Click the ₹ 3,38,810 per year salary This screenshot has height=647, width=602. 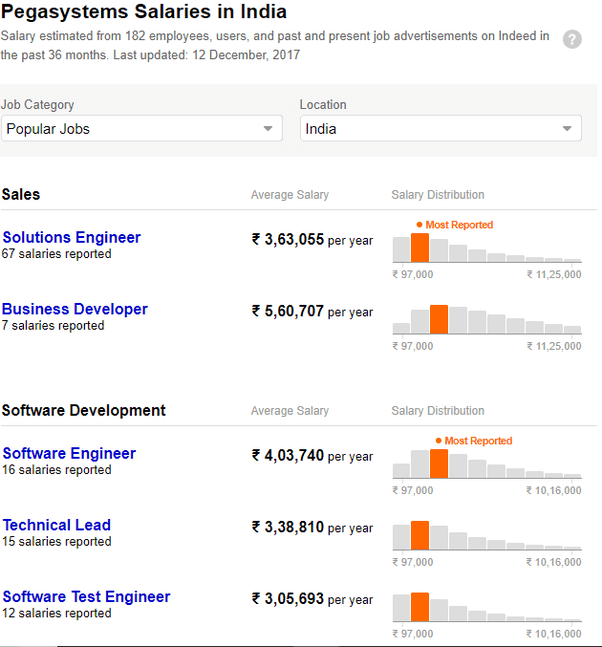(312, 527)
